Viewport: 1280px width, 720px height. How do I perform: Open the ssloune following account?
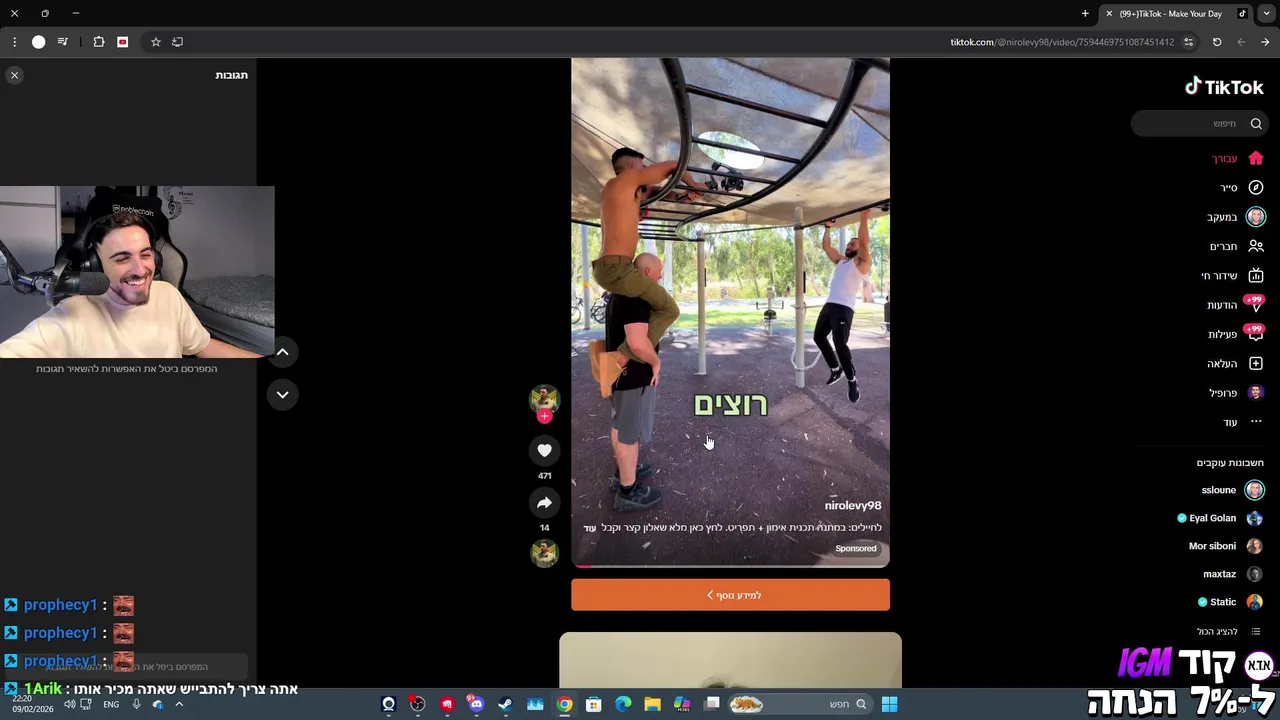(1232, 490)
